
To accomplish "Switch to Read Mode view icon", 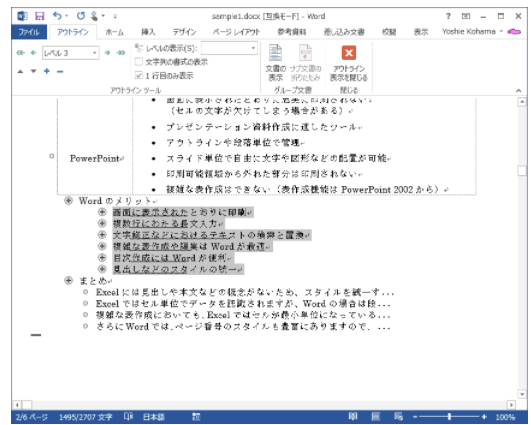I will pyautogui.click(x=353, y=417).
